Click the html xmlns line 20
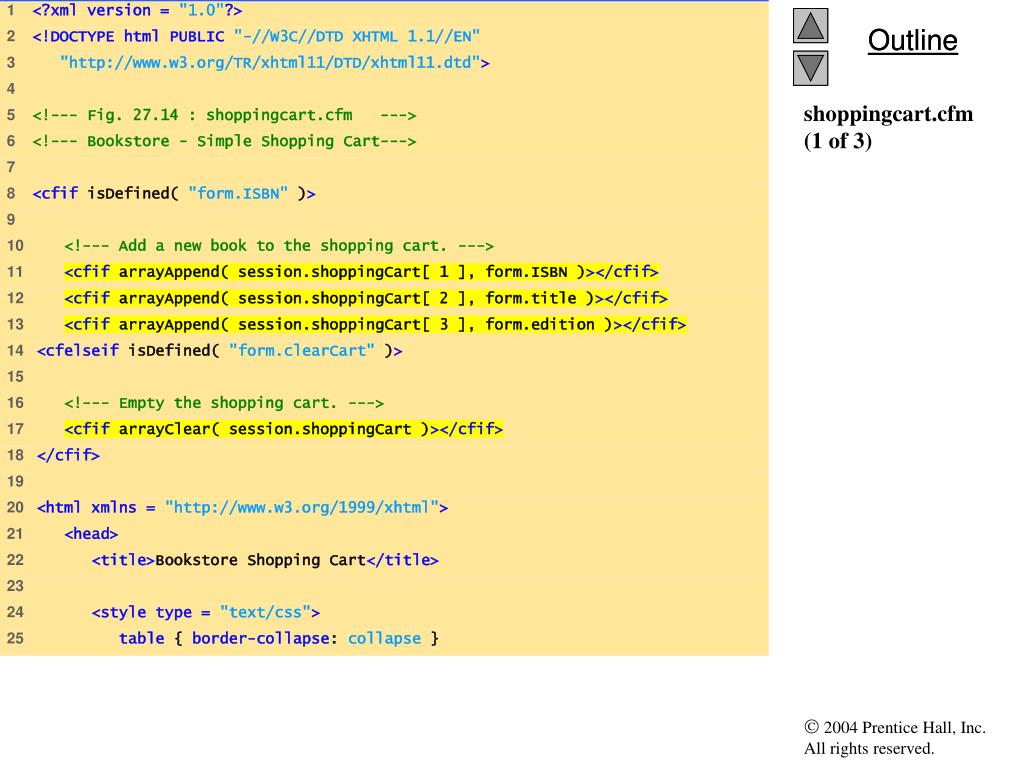Viewport: 1024px width, 768px height. tap(242, 507)
